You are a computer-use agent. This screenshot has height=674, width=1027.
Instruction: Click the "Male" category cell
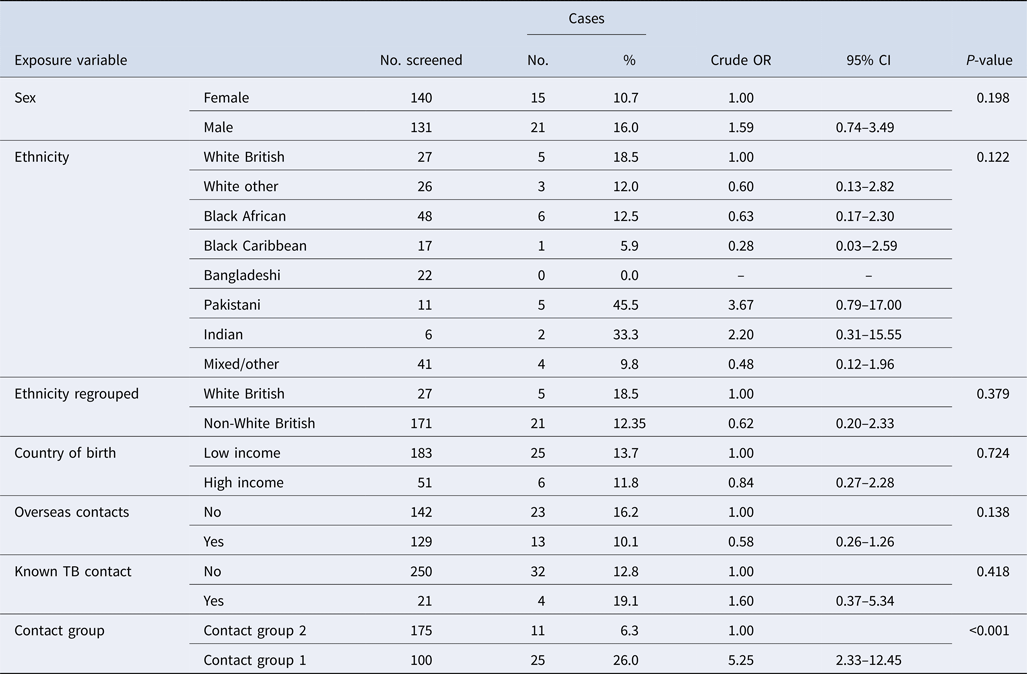pos(219,127)
